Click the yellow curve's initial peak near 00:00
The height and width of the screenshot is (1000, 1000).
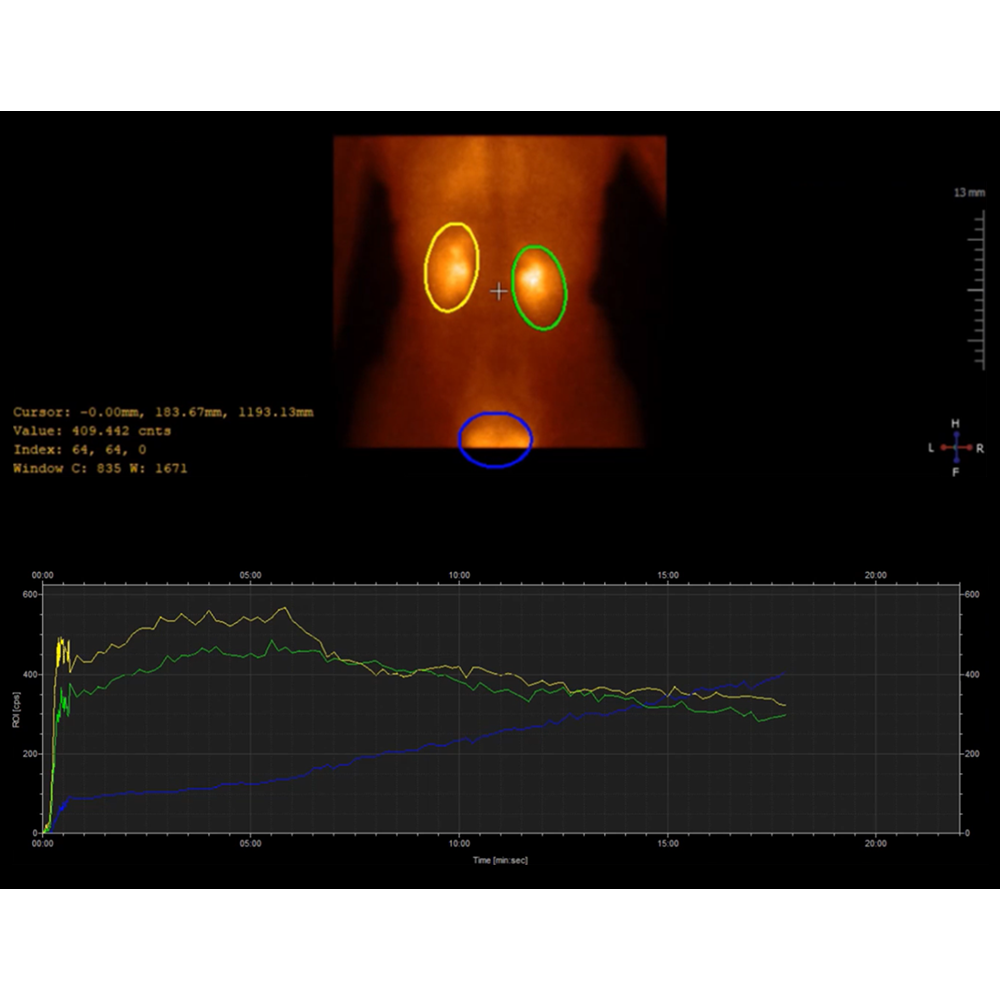coord(62,640)
